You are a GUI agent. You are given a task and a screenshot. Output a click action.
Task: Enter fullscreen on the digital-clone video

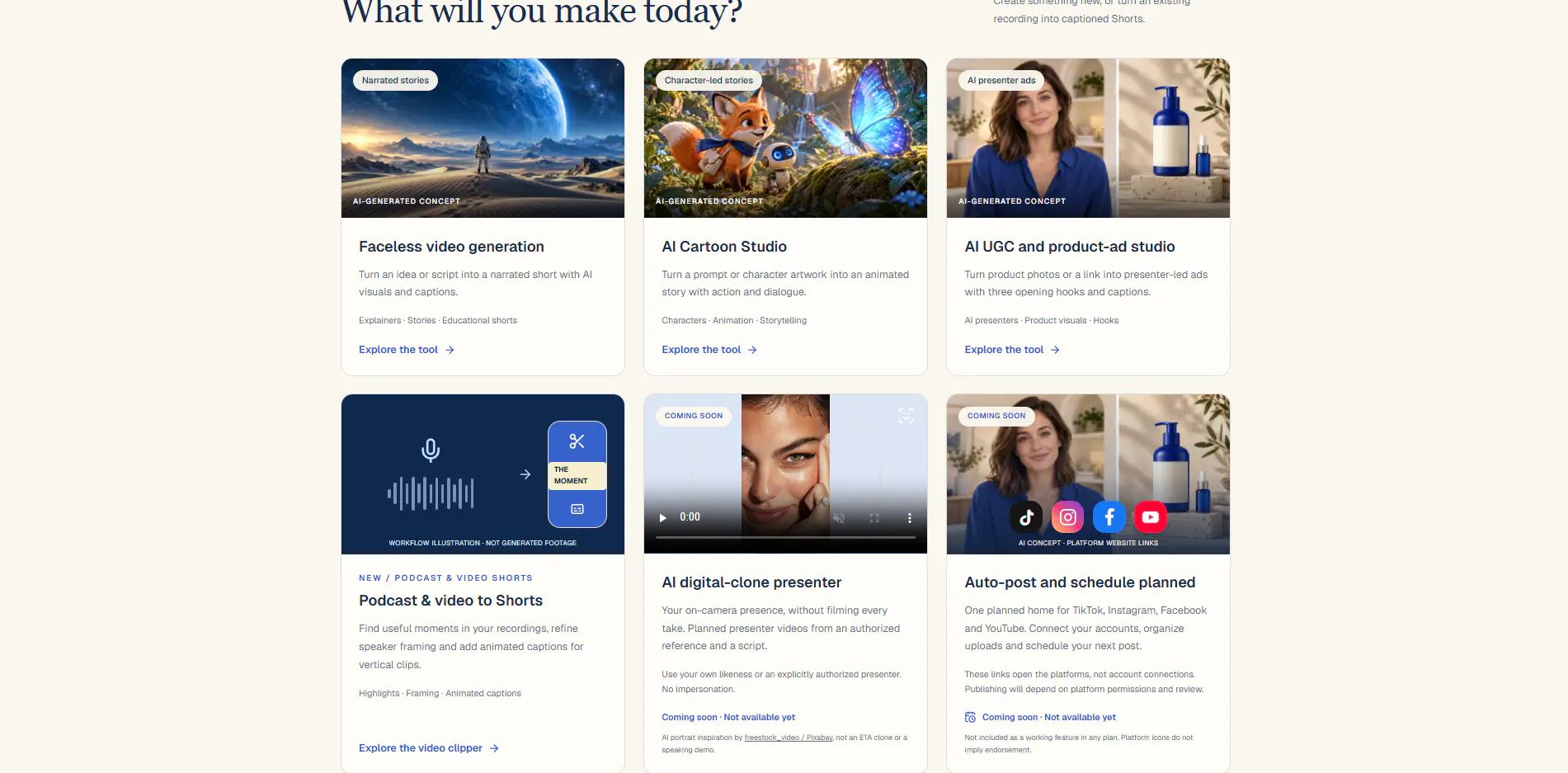click(873, 518)
